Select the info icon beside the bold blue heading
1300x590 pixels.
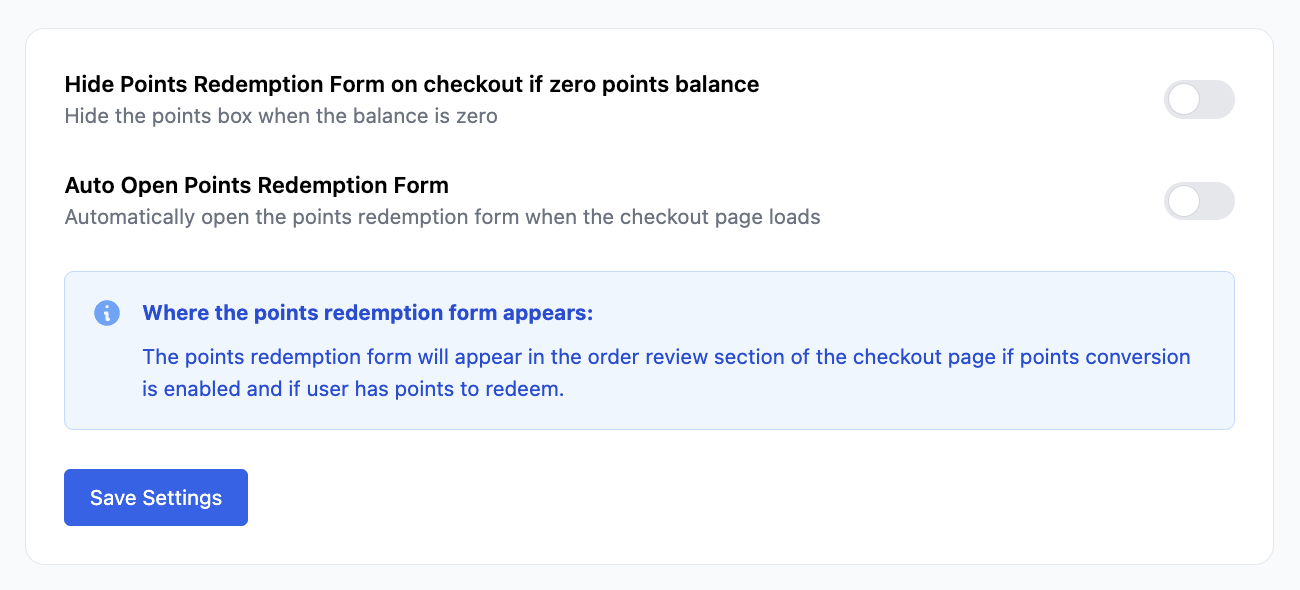(107, 313)
